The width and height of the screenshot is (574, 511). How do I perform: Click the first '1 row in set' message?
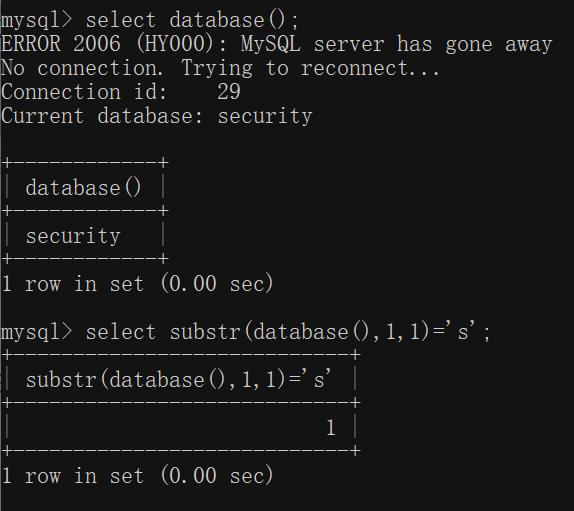coord(137,284)
